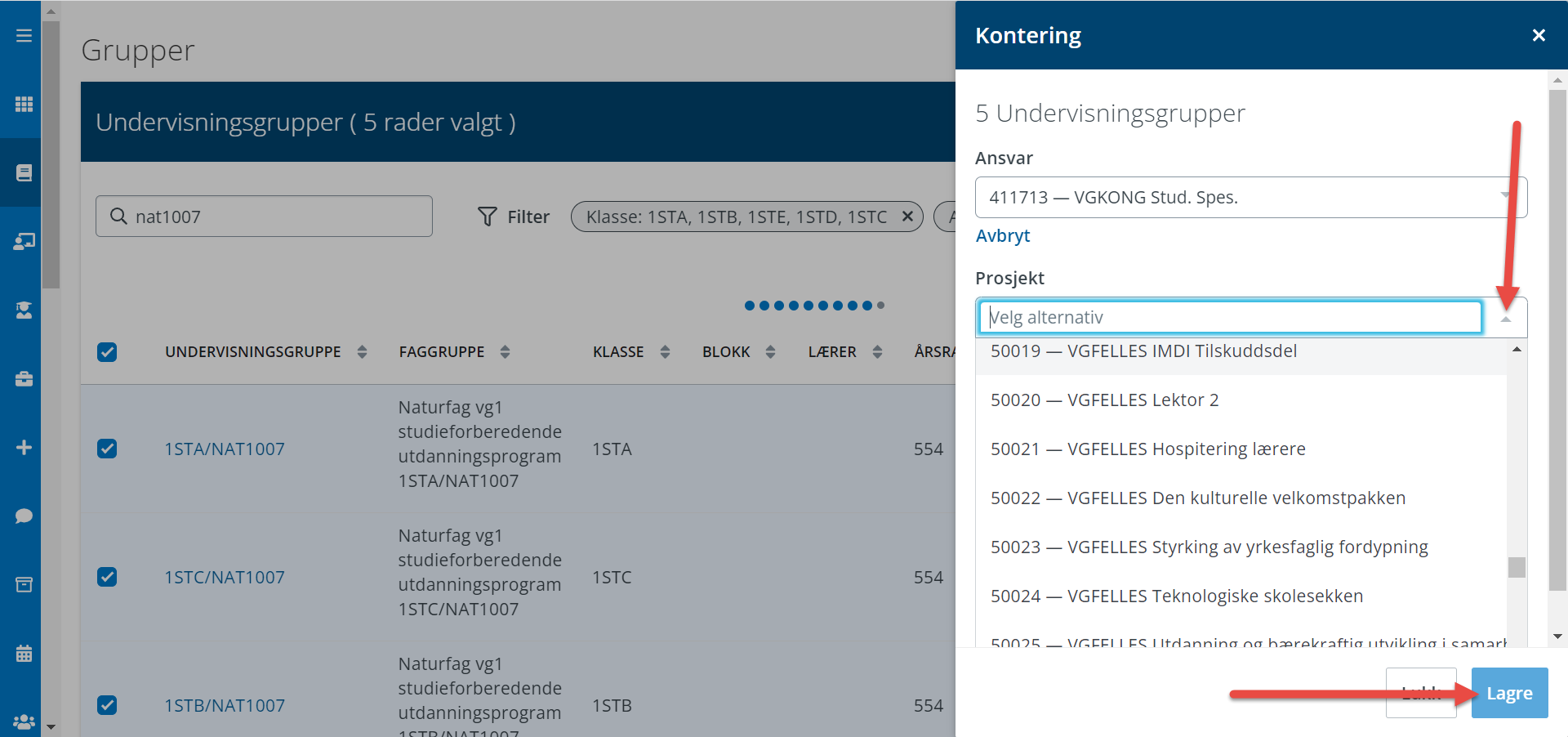
Task: Click the Avbryt link
Action: pyautogui.click(x=1003, y=235)
